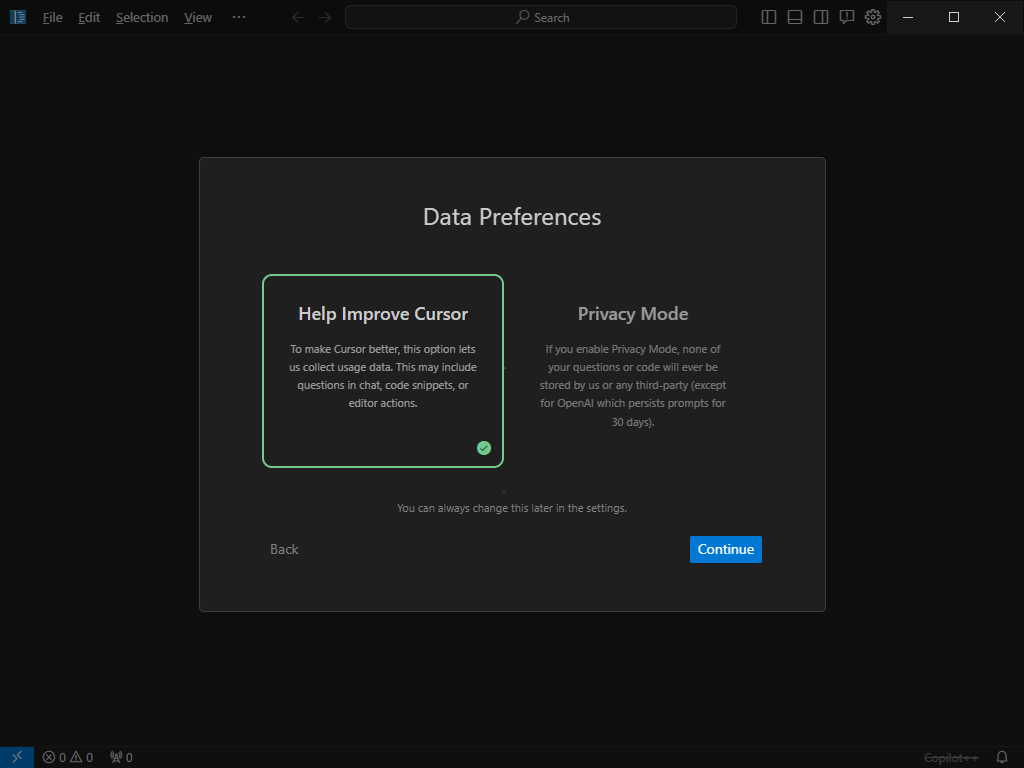Select the Privacy Mode option
This screenshot has height=768, width=1024.
point(633,371)
